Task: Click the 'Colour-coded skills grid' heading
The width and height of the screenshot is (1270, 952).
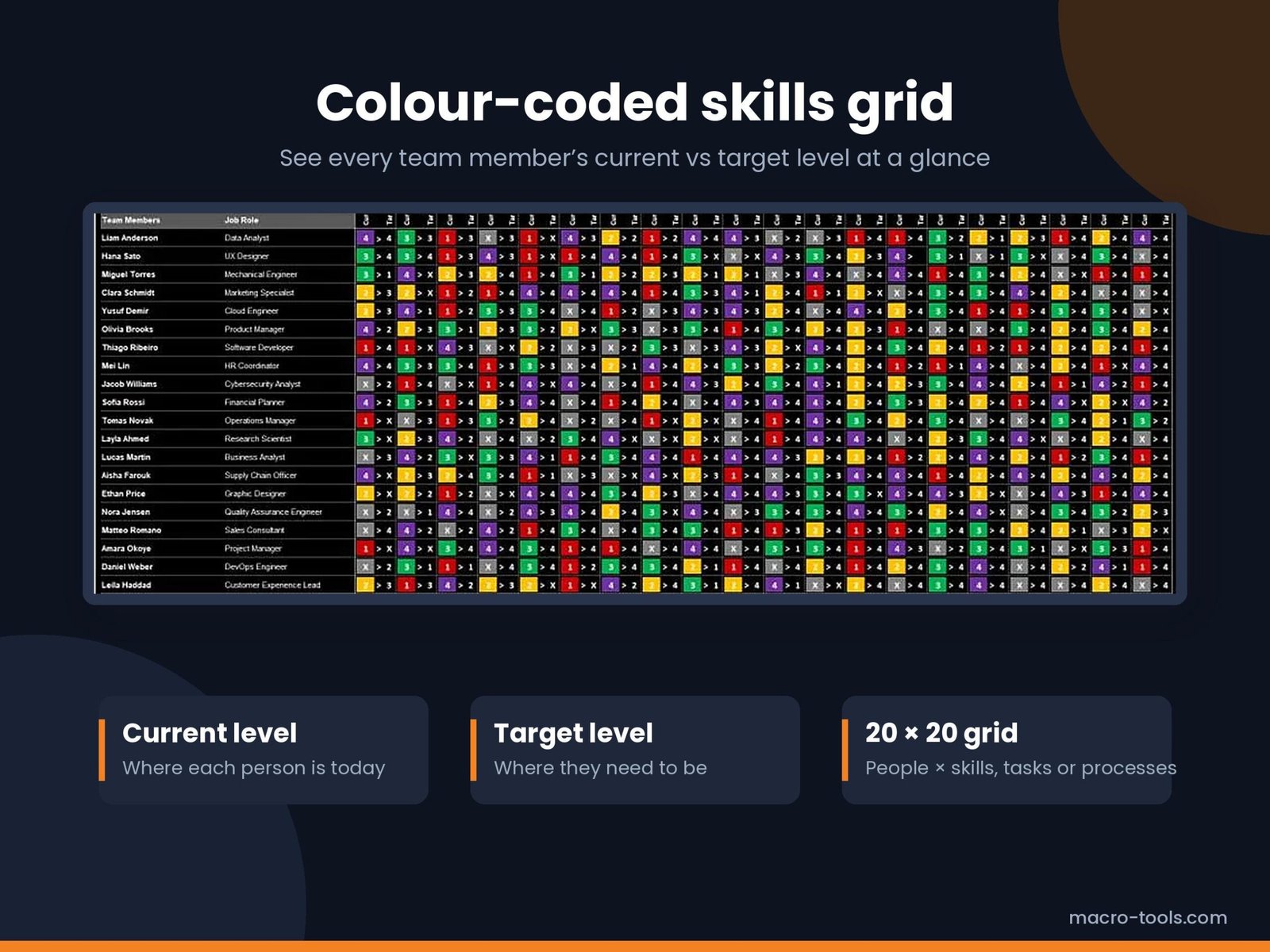Action: 635,103
